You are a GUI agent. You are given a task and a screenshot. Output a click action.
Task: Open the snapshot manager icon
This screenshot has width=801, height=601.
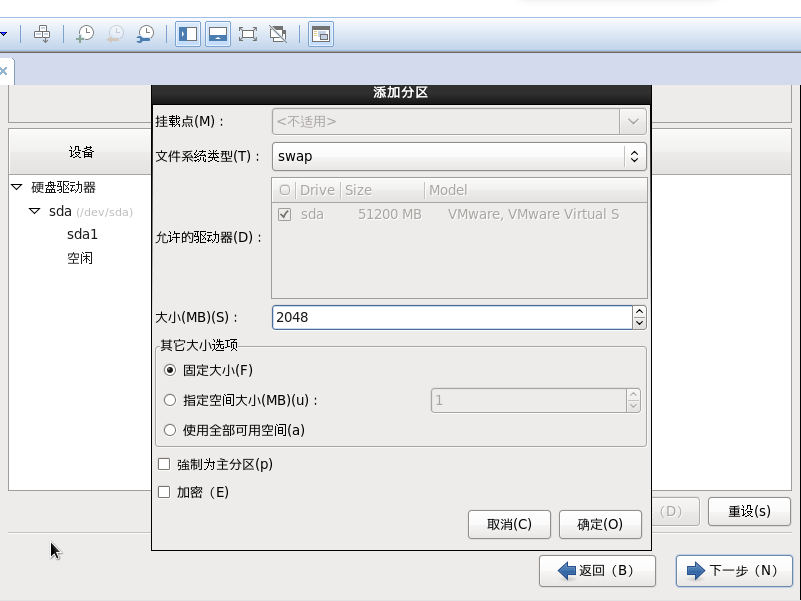click(146, 34)
